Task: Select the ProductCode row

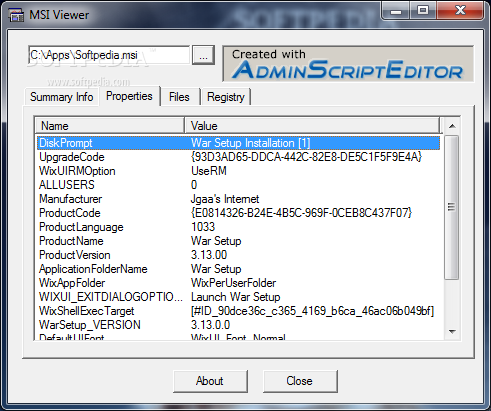Action: pyautogui.click(x=238, y=213)
